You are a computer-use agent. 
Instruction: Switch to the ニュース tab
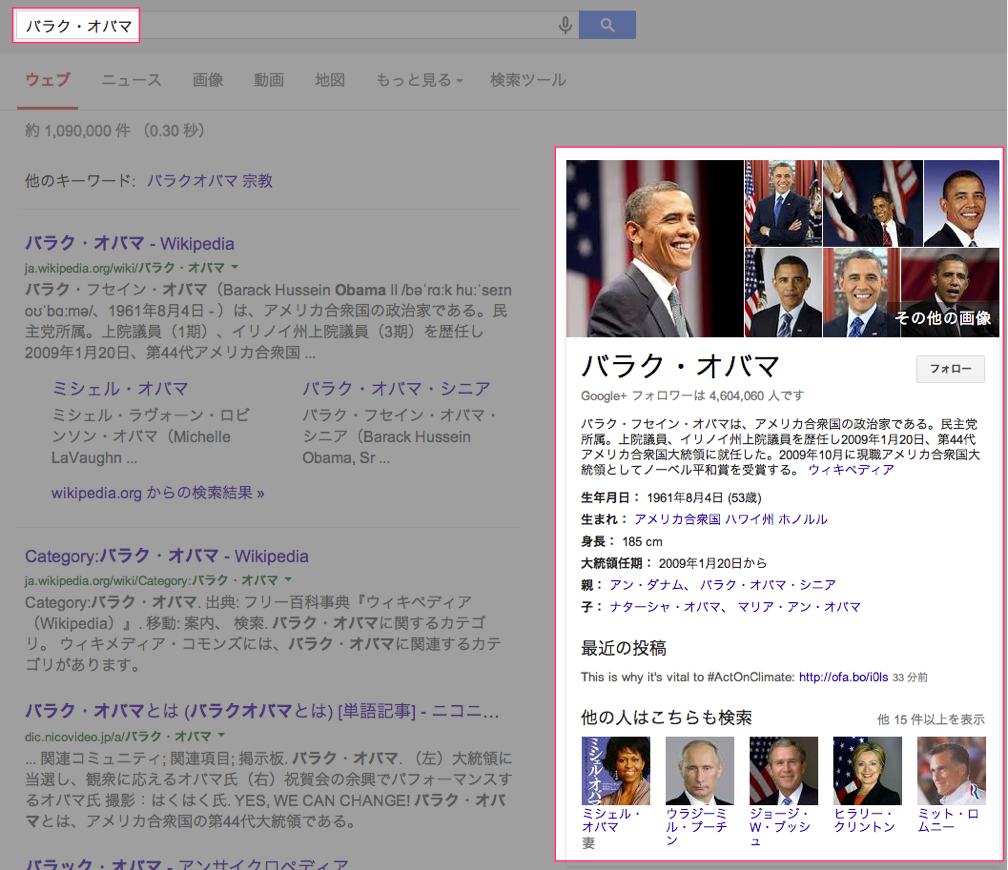131,80
